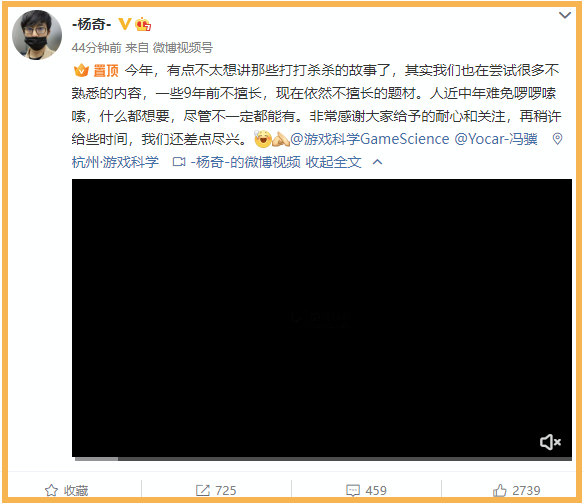Image resolution: width=584 pixels, height=504 pixels.
Task: Click the black video player area
Action: pos(322,318)
